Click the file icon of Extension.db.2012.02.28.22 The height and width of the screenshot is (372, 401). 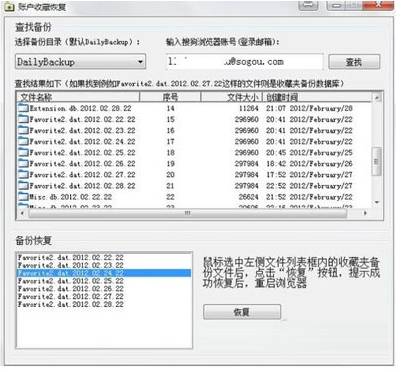(23, 108)
